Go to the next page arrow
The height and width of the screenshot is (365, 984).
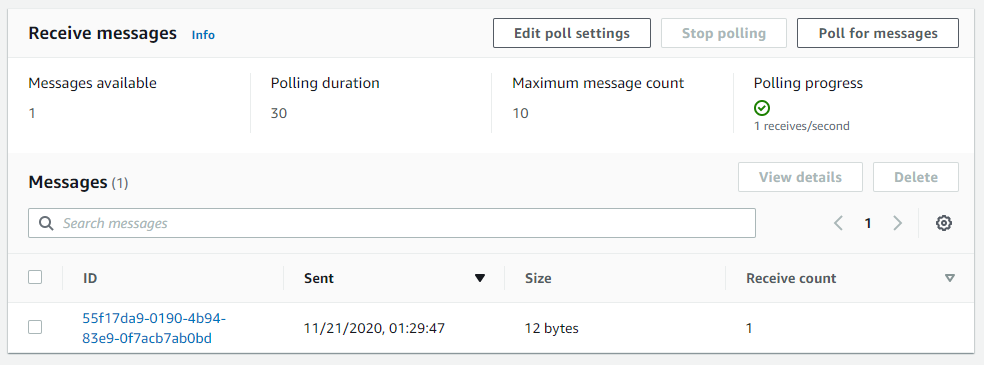pyautogui.click(x=897, y=223)
